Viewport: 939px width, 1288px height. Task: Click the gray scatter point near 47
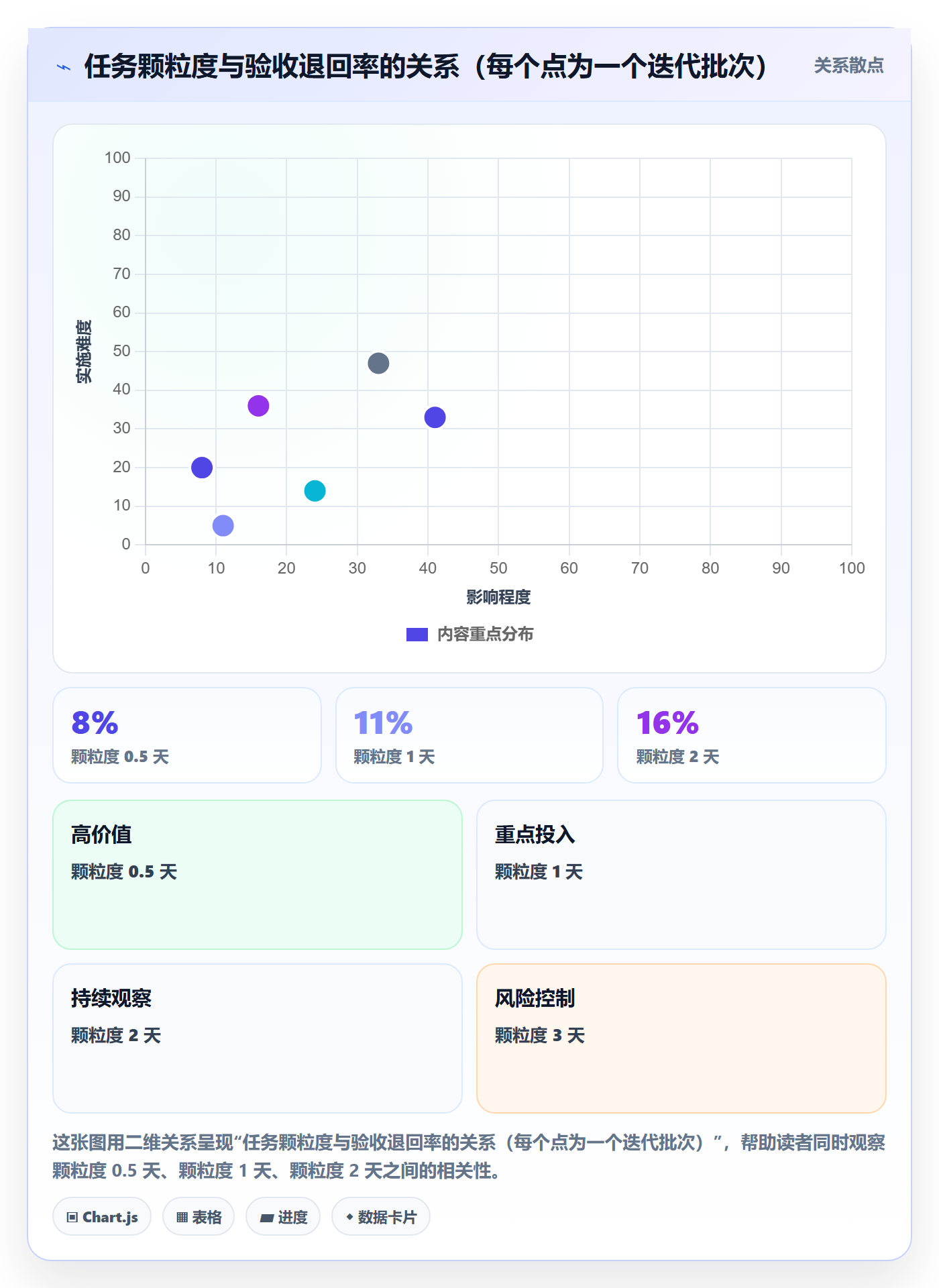pyautogui.click(x=378, y=364)
